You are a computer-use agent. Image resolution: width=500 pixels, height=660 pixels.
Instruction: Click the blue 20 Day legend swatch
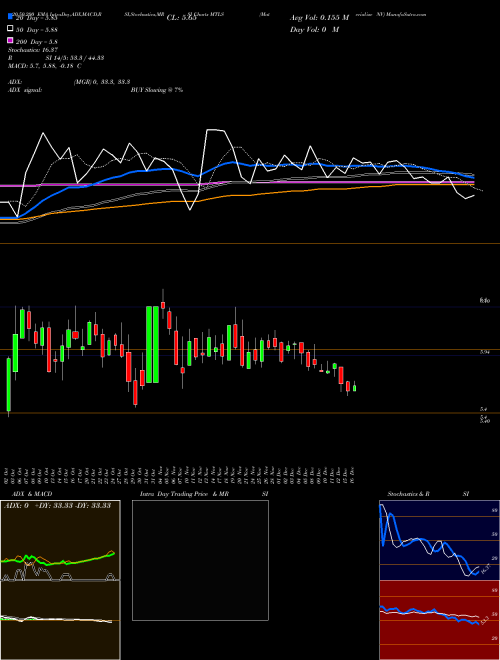[11, 17]
